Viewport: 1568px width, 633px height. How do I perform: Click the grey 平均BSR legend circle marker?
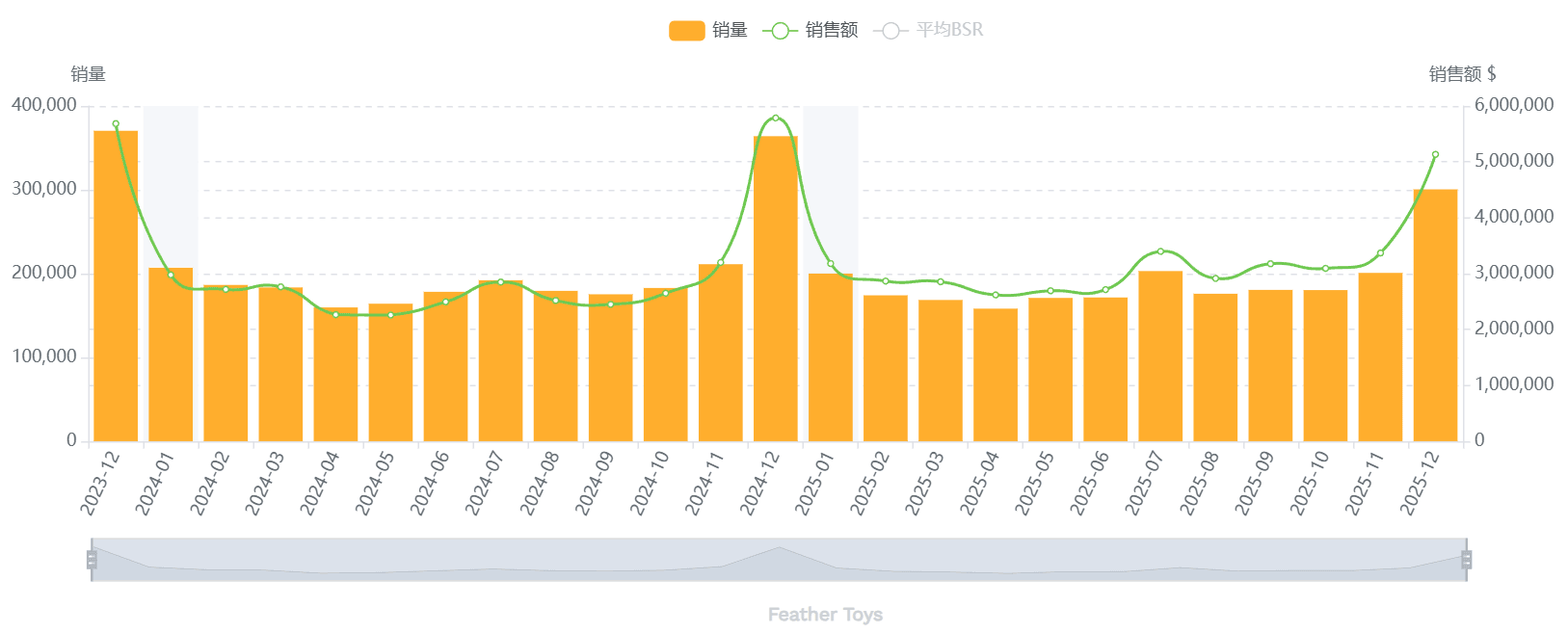coord(890,31)
